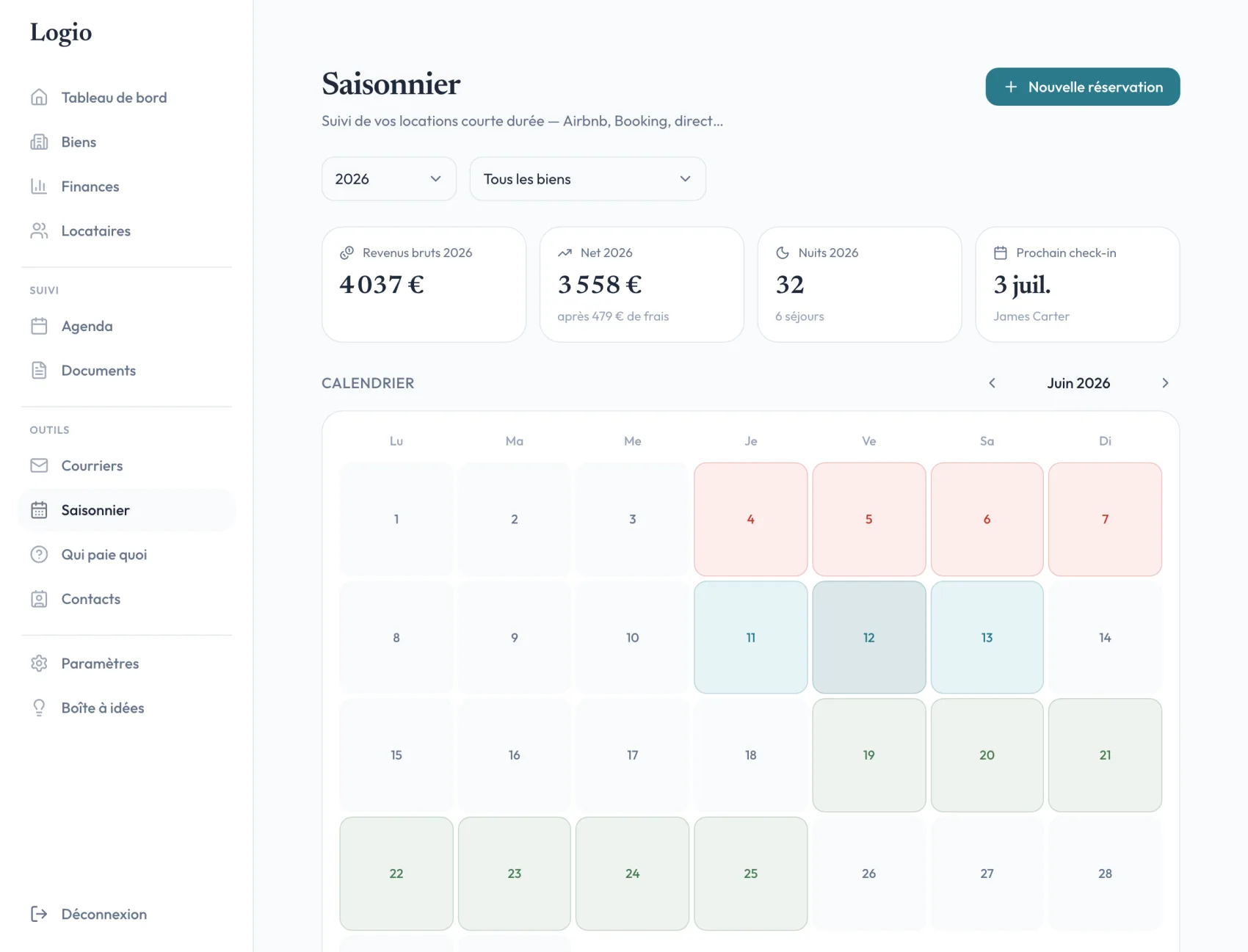Viewport: 1248px width, 952px height.
Task: Click the Net 2026 trend arrow icon
Action: (565, 252)
